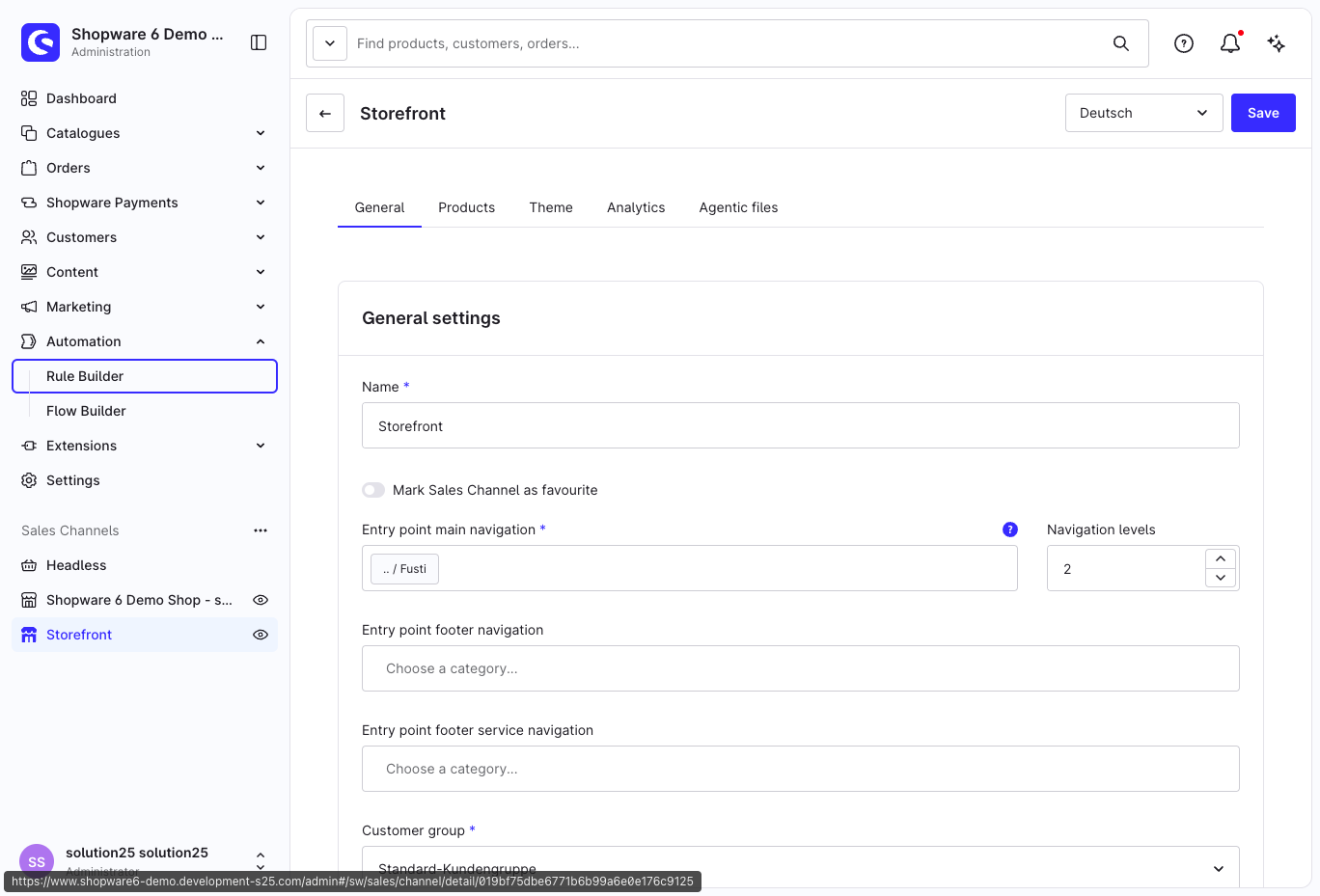Screen dimensions: 1320x896
Task: Open the Deutsch language dropdown
Action: pos(1144,113)
